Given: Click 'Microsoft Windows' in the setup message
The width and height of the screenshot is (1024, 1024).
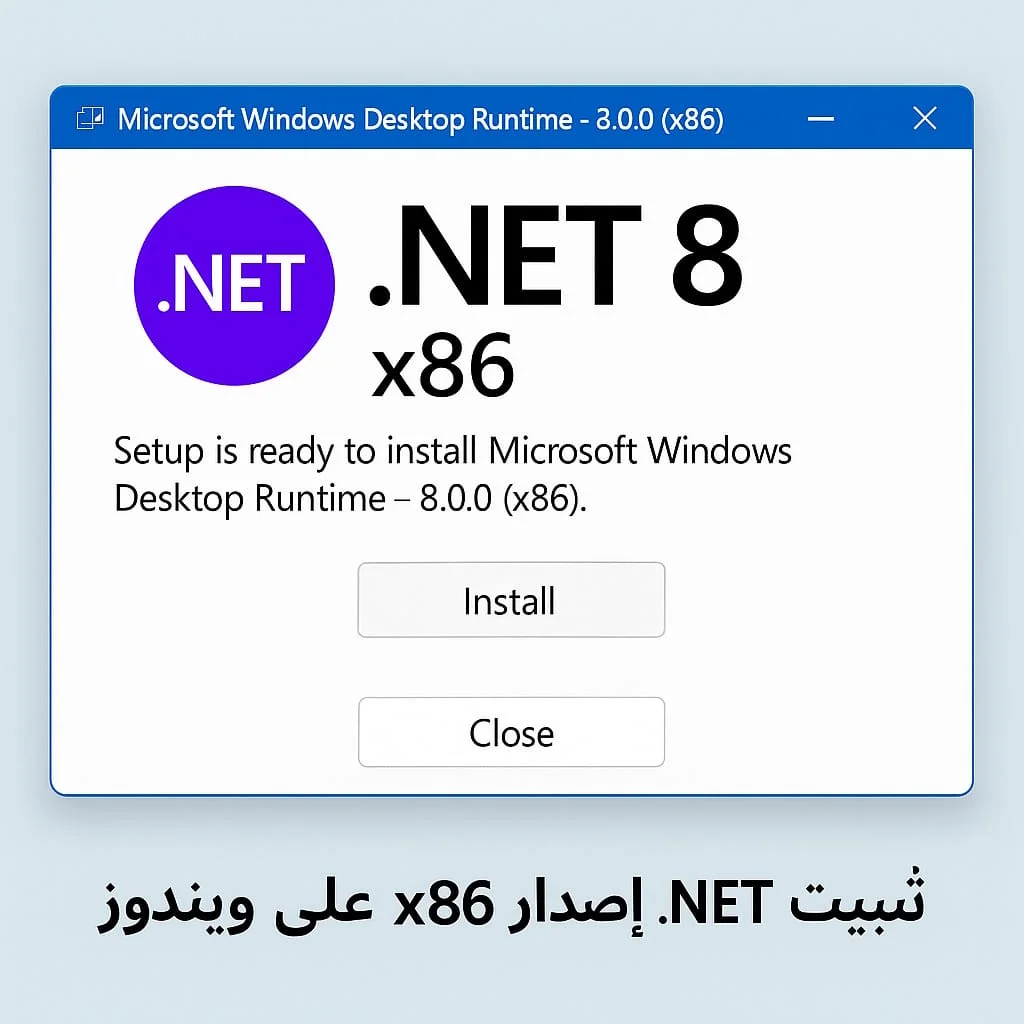Looking at the screenshot, I should click(640, 451).
